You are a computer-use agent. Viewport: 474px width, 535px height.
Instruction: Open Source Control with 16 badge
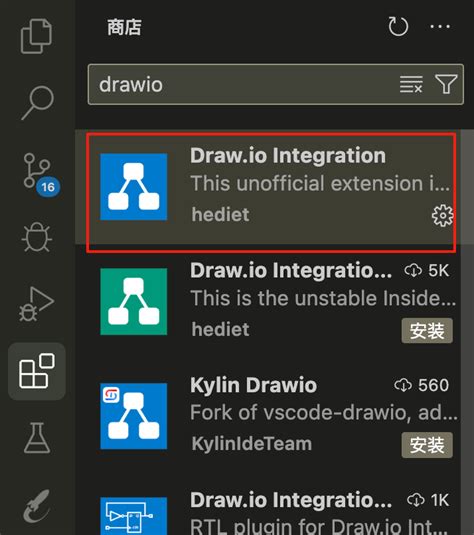point(41,175)
